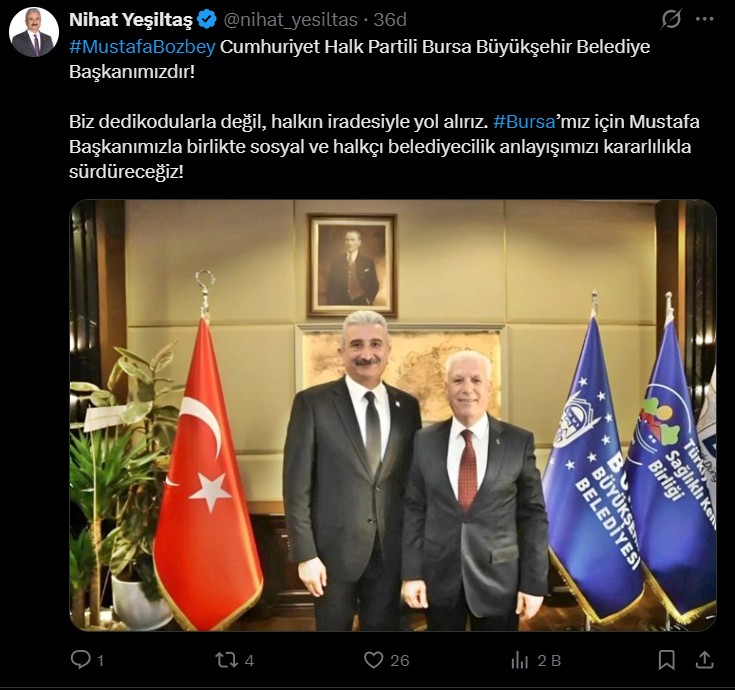View post analytics bar chart icon
The width and height of the screenshot is (735, 690).
click(520, 660)
